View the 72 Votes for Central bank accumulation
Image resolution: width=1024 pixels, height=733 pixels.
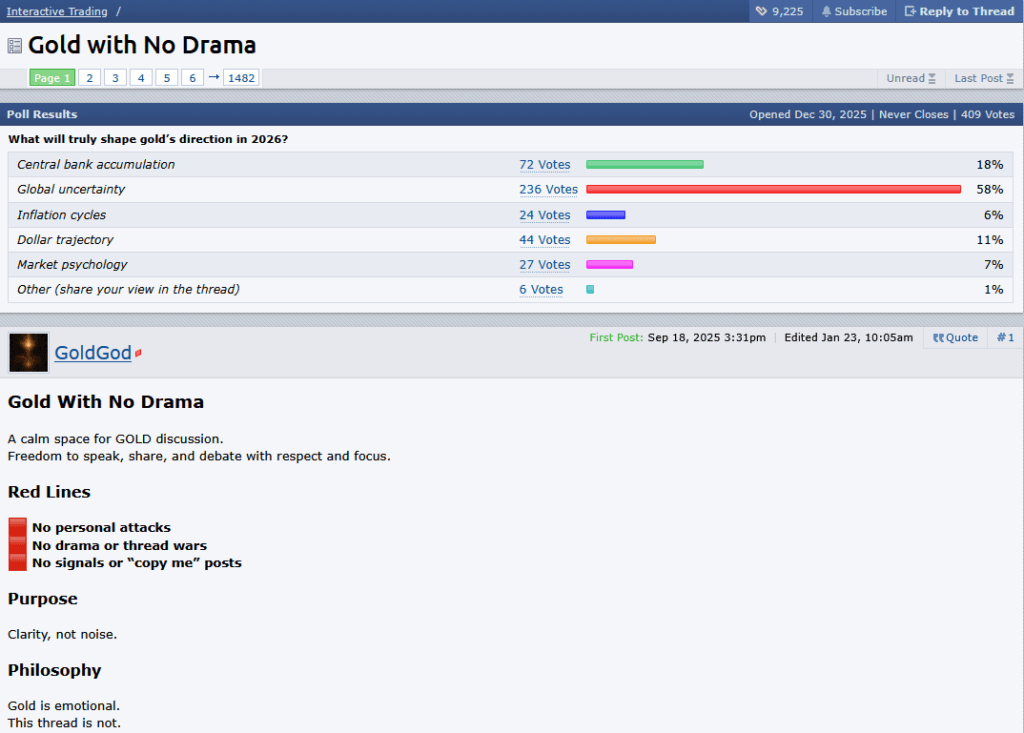coord(544,165)
